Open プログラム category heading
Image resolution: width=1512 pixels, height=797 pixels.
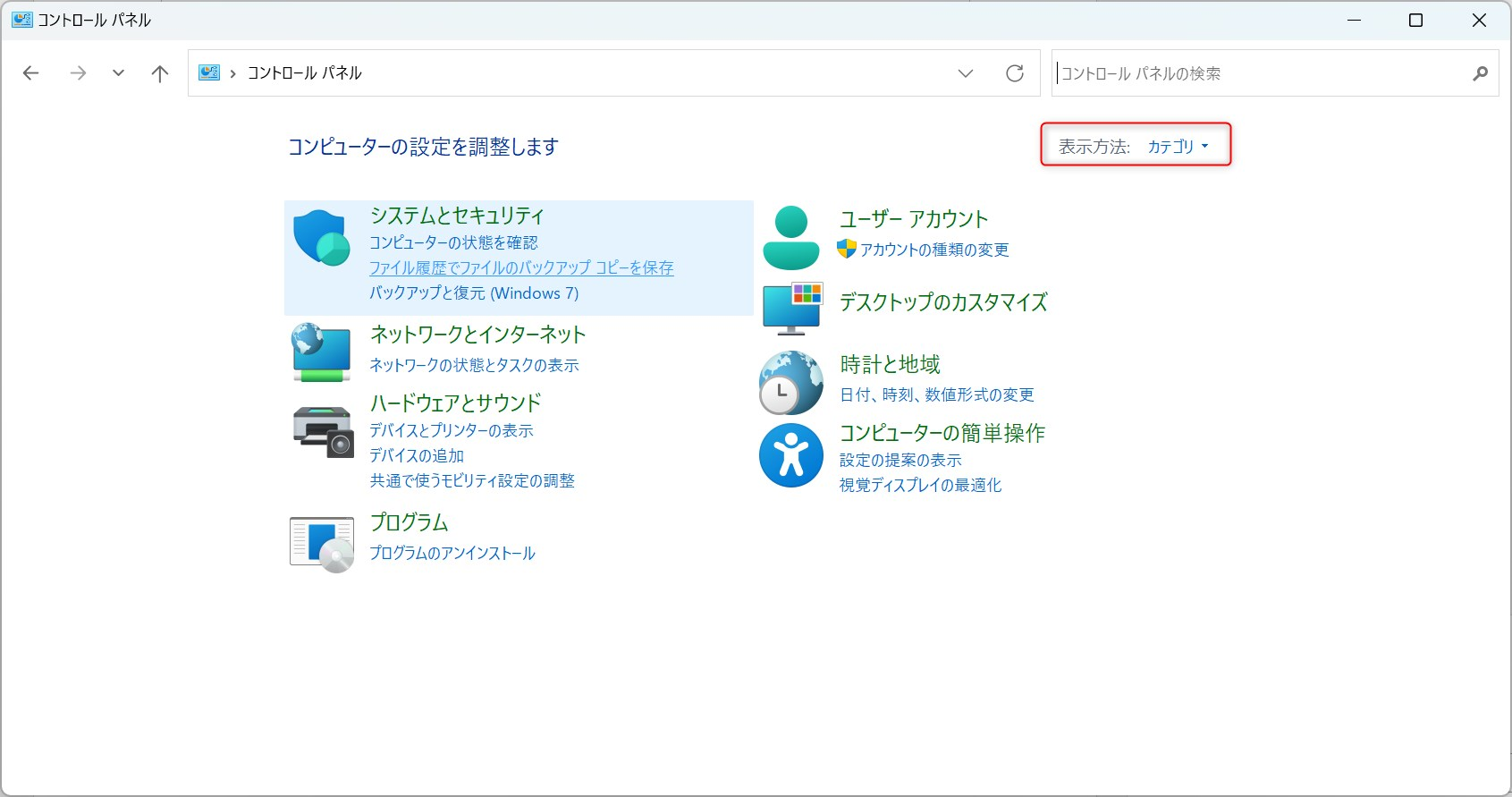point(409,522)
